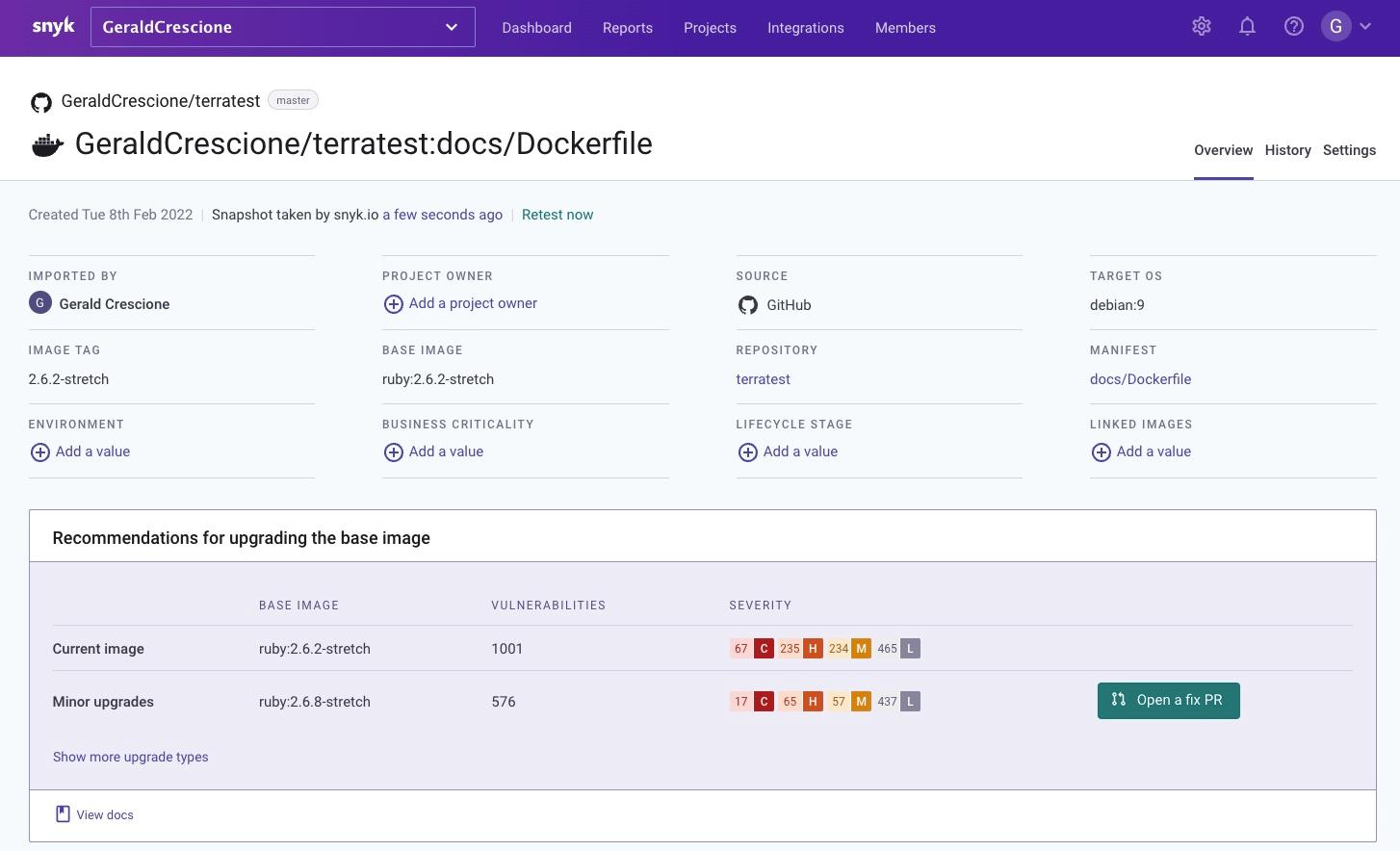
Task: Open the notifications bell
Action: (x=1247, y=27)
